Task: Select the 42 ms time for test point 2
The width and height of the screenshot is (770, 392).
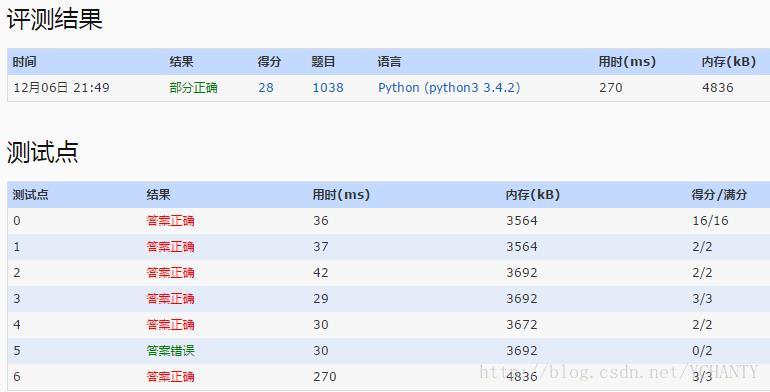Action: click(321, 273)
